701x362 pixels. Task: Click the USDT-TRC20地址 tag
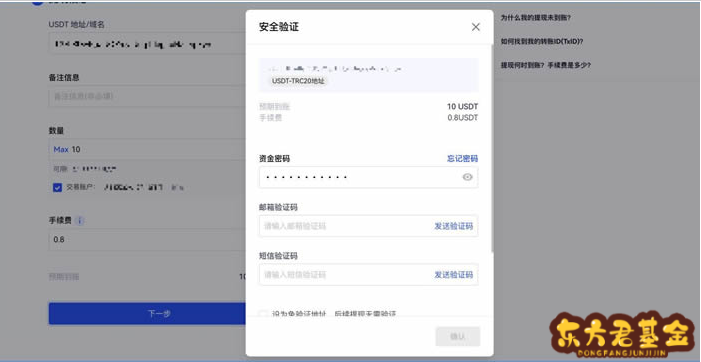tap(298, 81)
